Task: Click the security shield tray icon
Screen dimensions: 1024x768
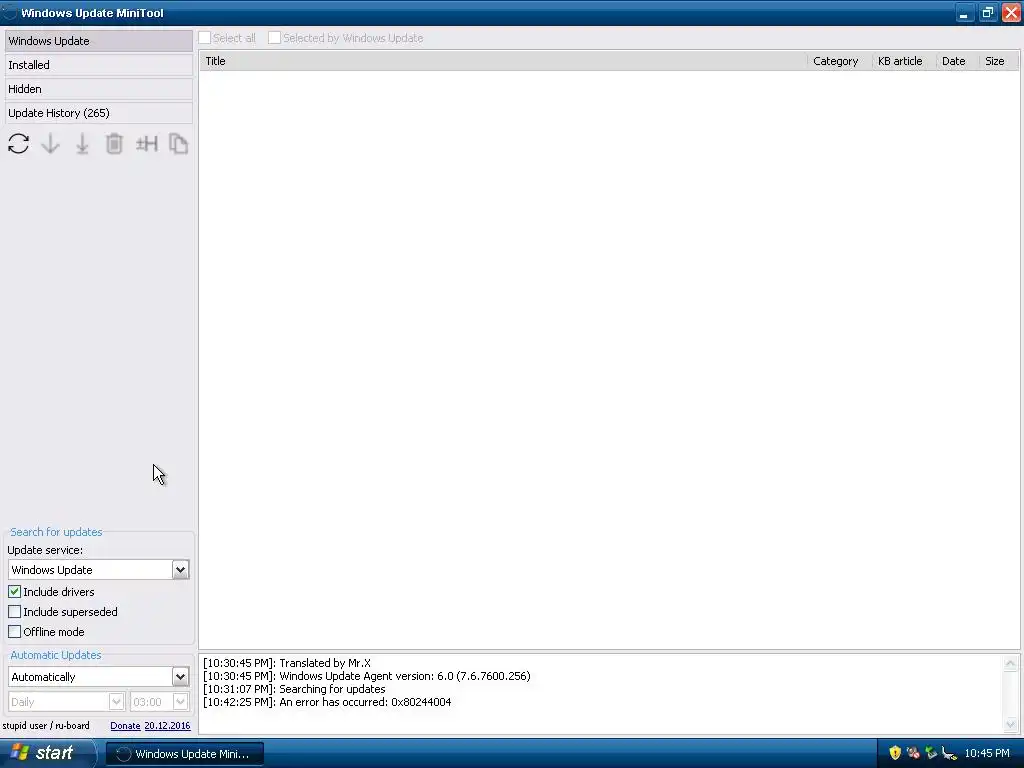Action: click(895, 753)
